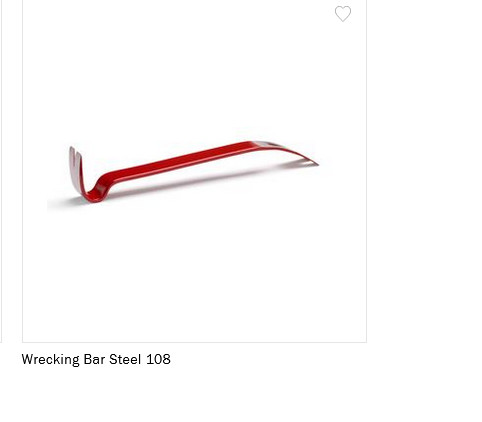Click the "108" number in the title
This screenshot has height=422, width=482.
pos(158,359)
